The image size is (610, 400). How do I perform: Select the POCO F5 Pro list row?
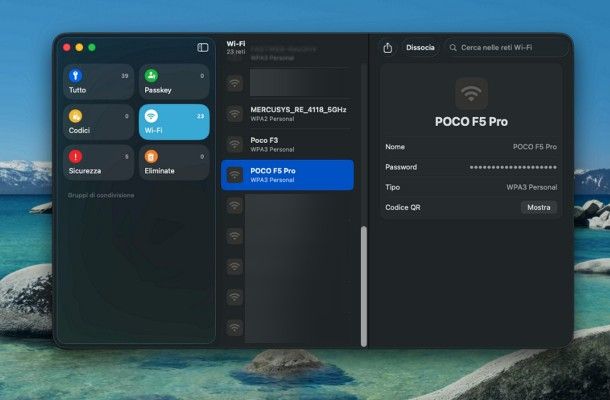click(287, 175)
